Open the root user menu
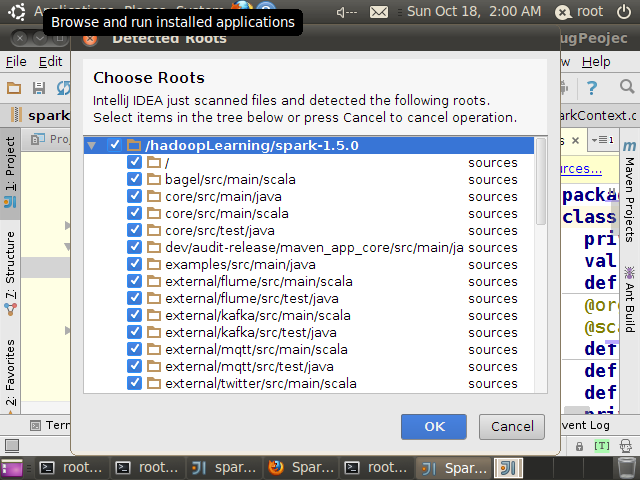Screen dimensions: 640x480 (579, 12)
